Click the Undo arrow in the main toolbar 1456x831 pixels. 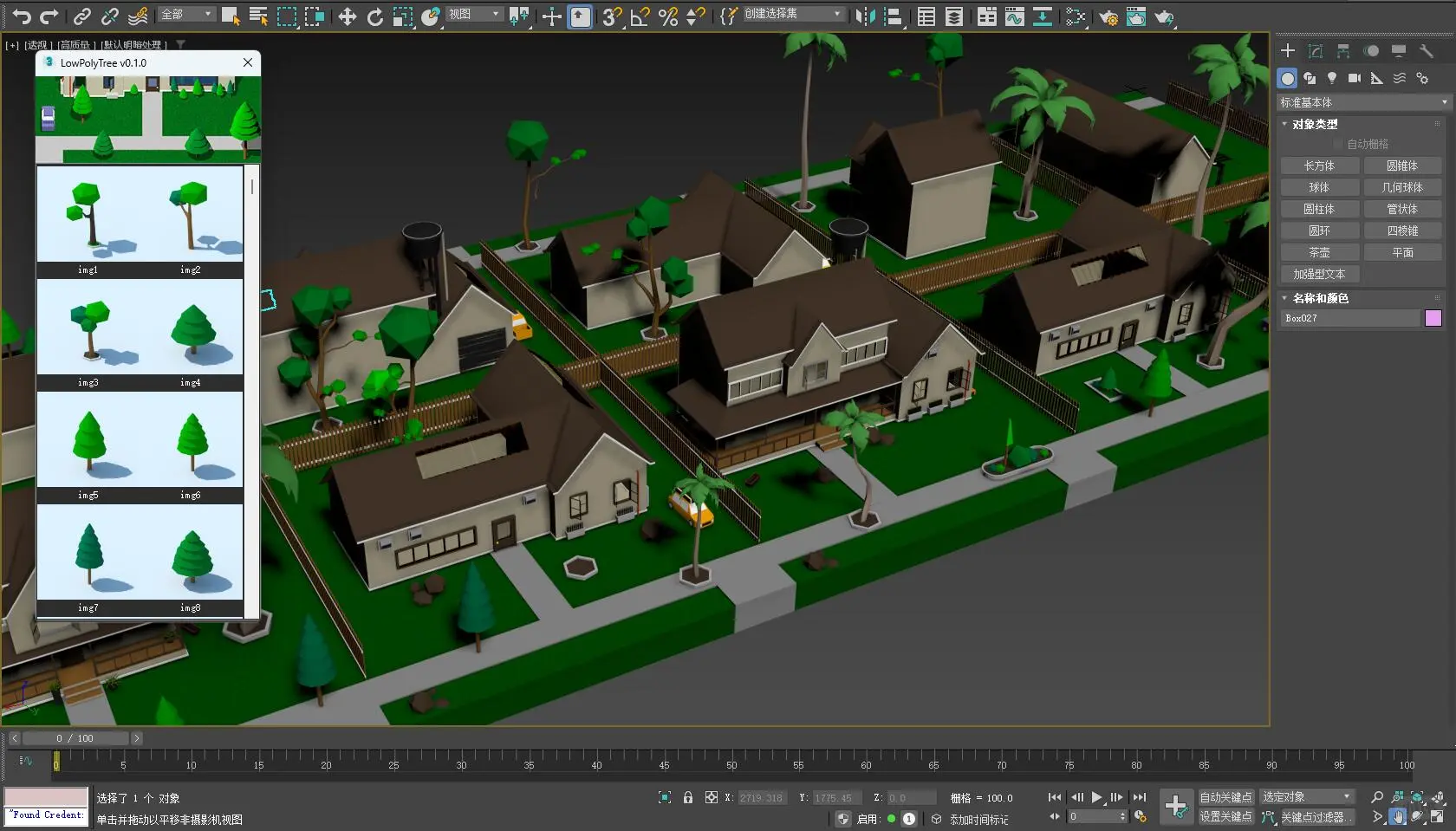[x=22, y=16]
